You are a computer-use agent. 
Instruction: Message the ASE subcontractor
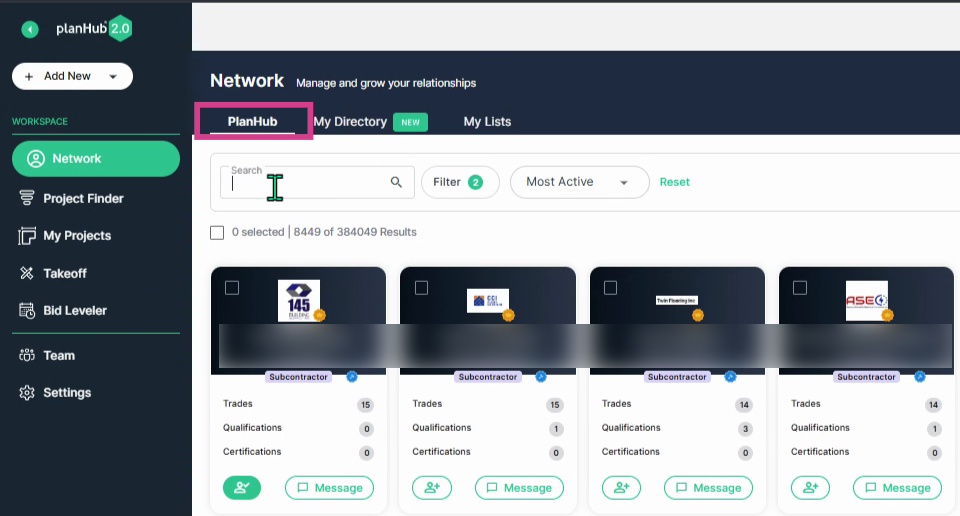point(898,488)
